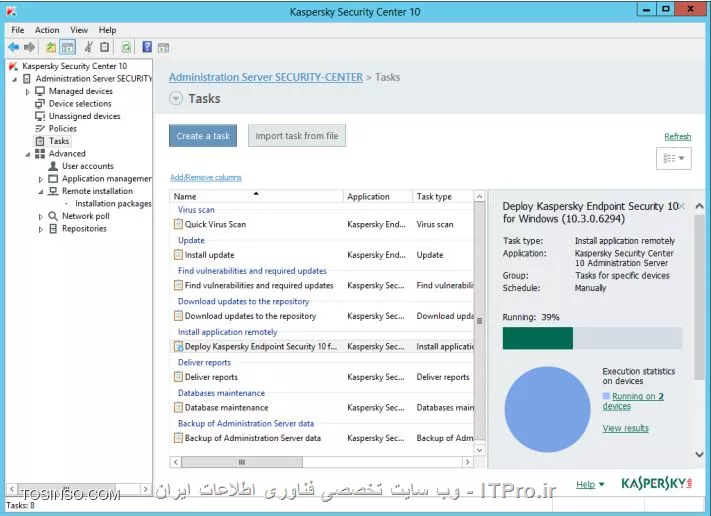Viewport: 711px width, 516px height.
Task: Click the Refresh link
Action: (x=677, y=136)
